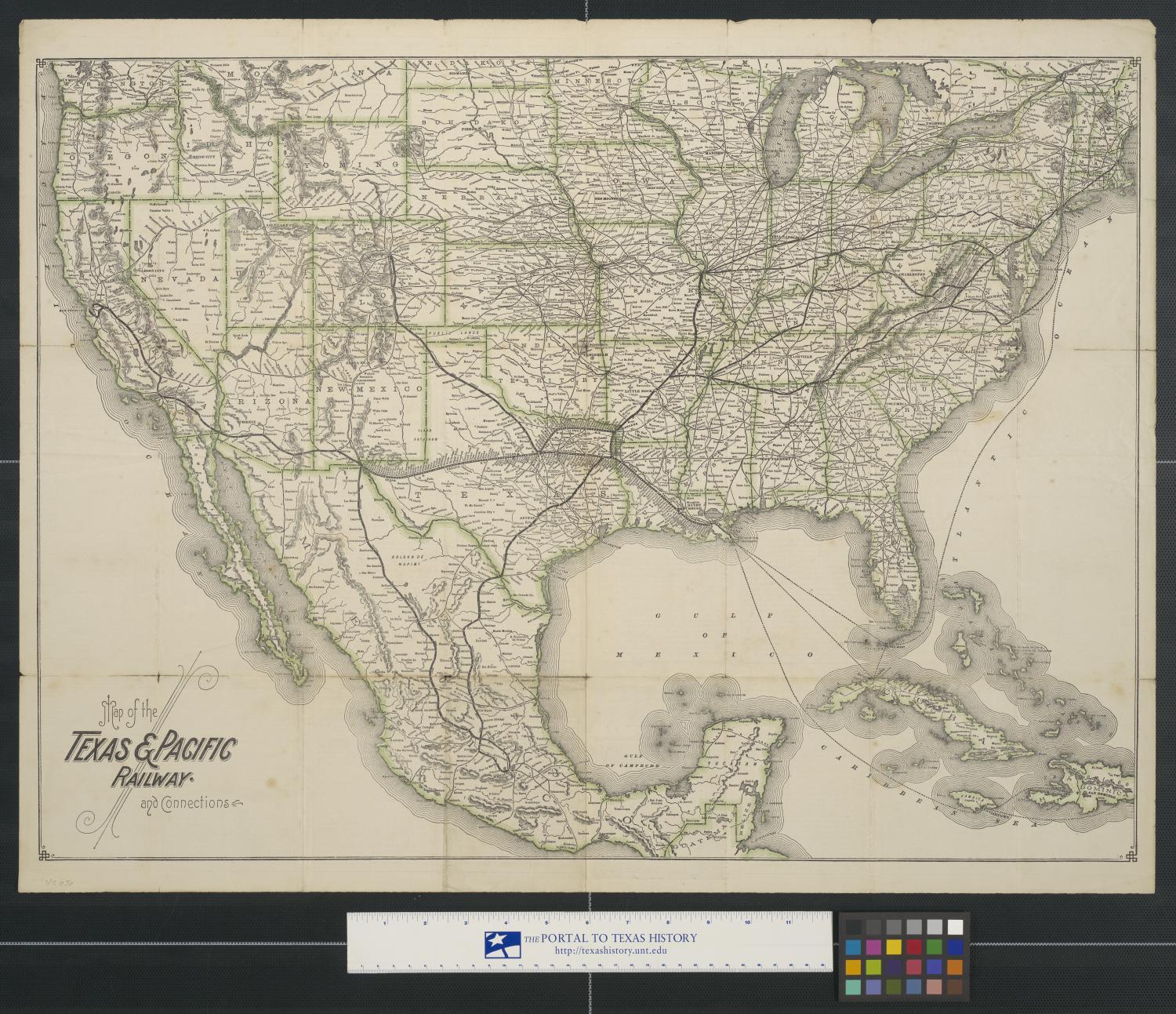
Task: Pick the white swatch on color chart
Action: pyautogui.click(x=955, y=927)
